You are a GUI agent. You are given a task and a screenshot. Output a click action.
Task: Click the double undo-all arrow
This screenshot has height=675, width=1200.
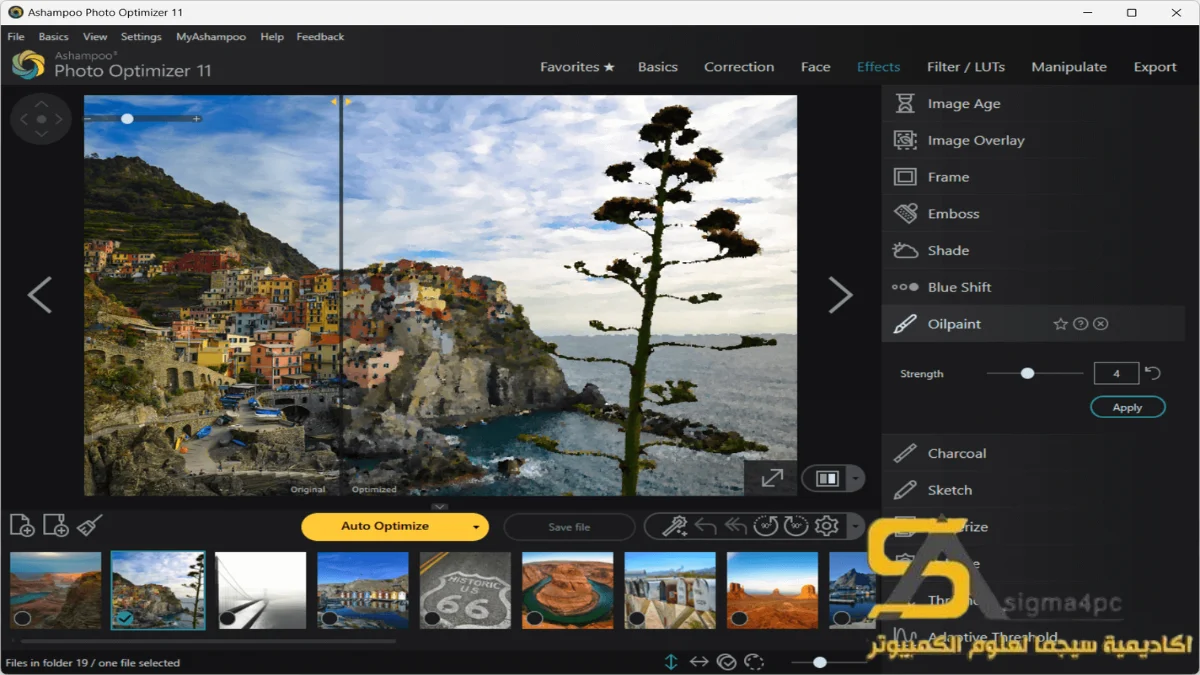coord(736,526)
